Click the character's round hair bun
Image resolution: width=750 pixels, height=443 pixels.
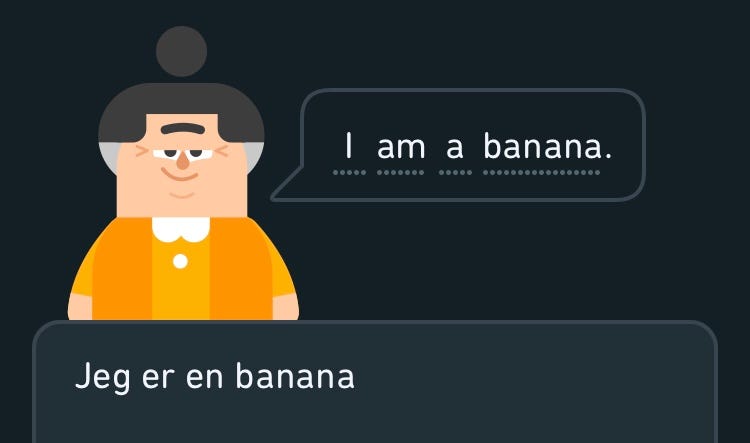(181, 51)
